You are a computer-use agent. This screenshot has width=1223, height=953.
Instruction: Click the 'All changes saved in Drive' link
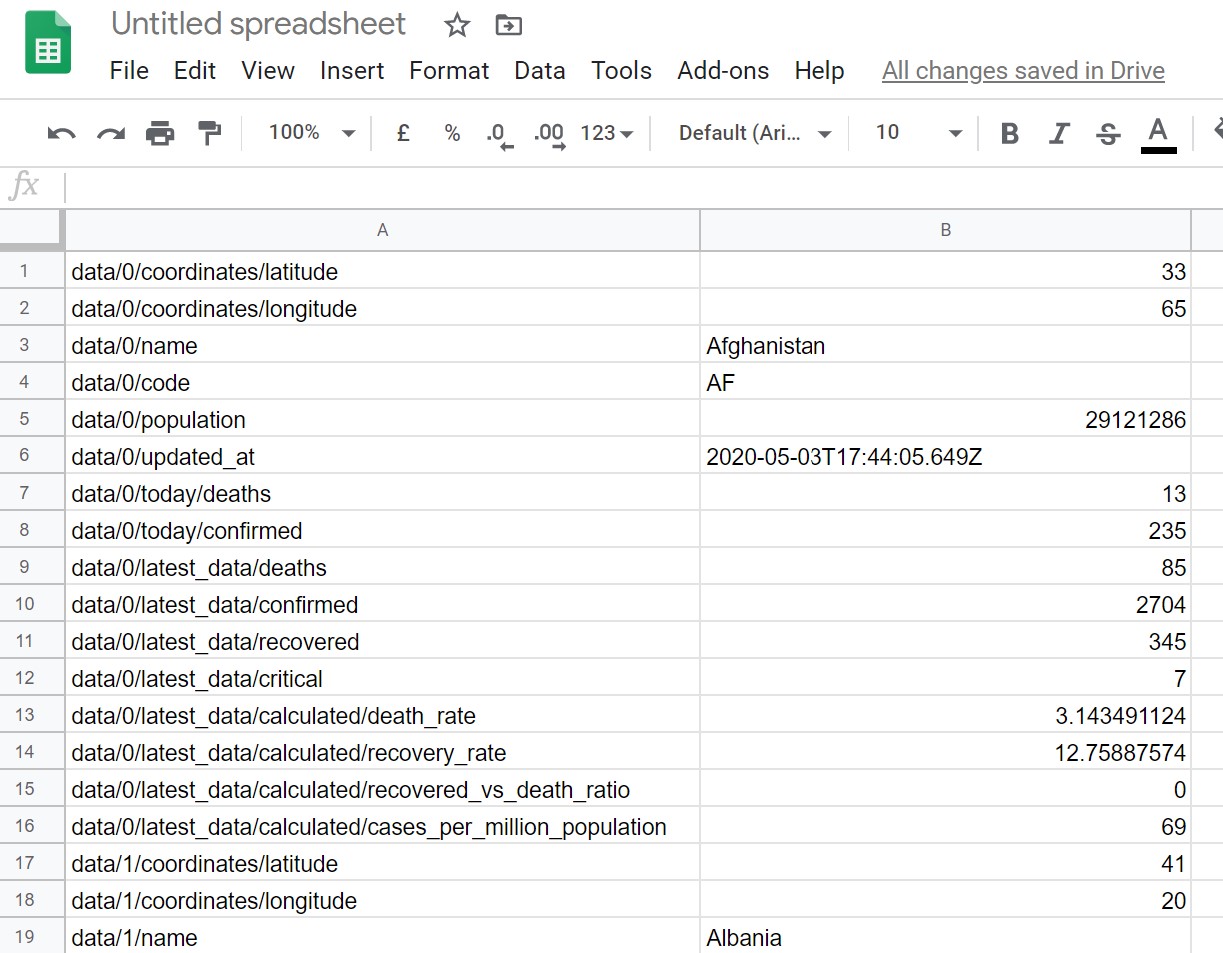pyautogui.click(x=1023, y=71)
